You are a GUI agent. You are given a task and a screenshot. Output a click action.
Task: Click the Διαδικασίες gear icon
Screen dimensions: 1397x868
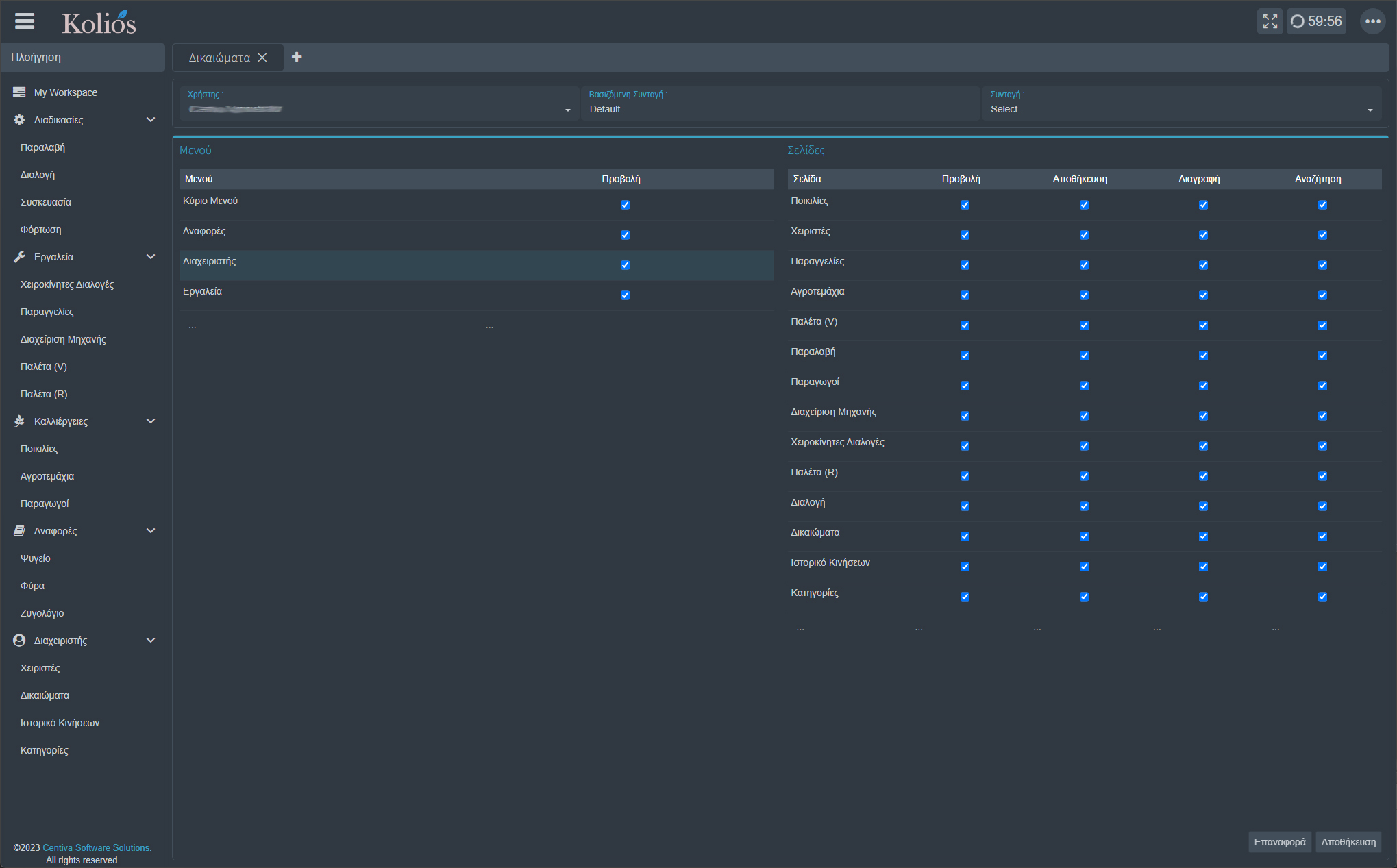point(19,119)
